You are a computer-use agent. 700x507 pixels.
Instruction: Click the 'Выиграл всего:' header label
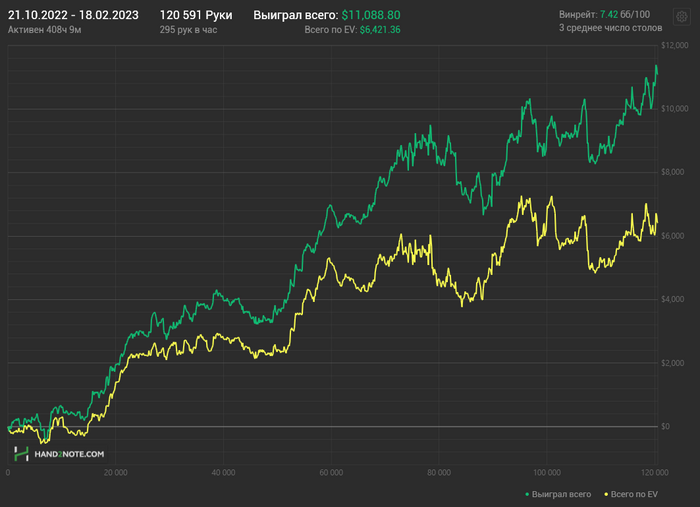(296, 15)
